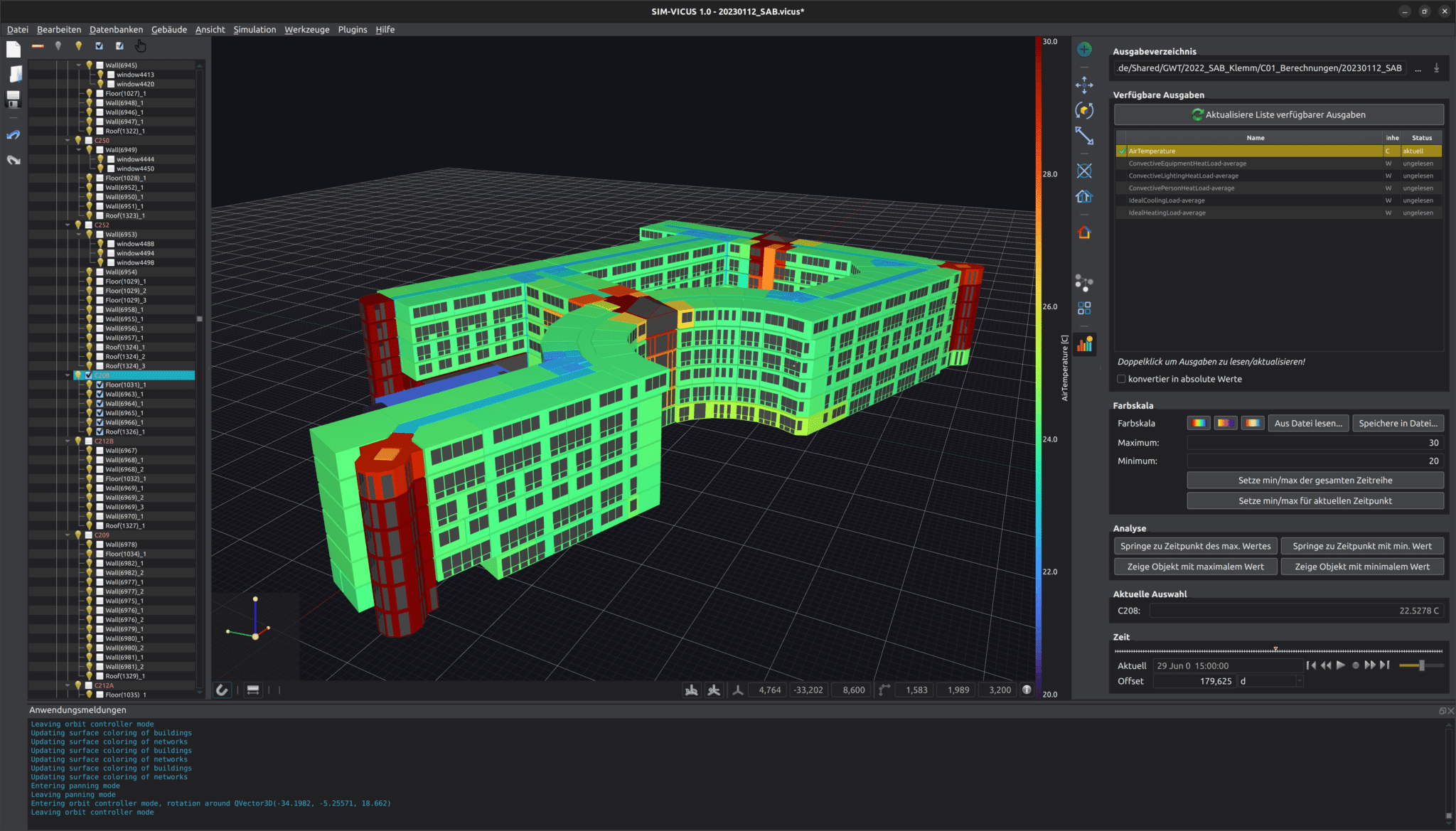Open the blue house building properties icon
Viewport: 1456px width, 831px height.
tap(1084, 196)
